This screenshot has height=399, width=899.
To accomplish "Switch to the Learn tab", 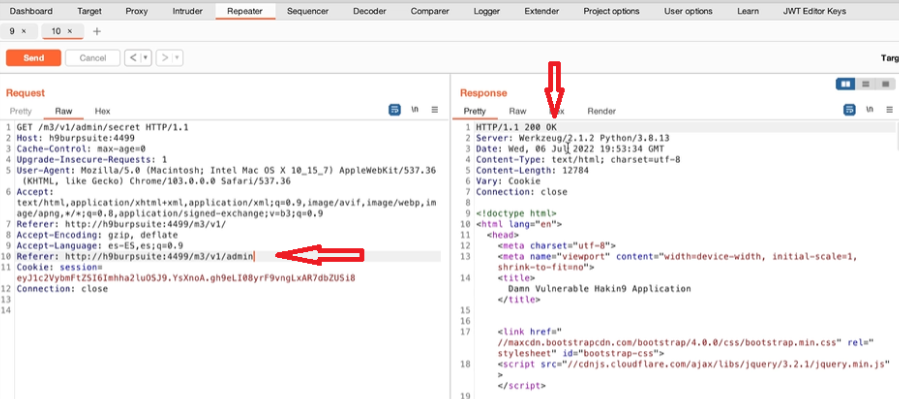I will tap(748, 11).
